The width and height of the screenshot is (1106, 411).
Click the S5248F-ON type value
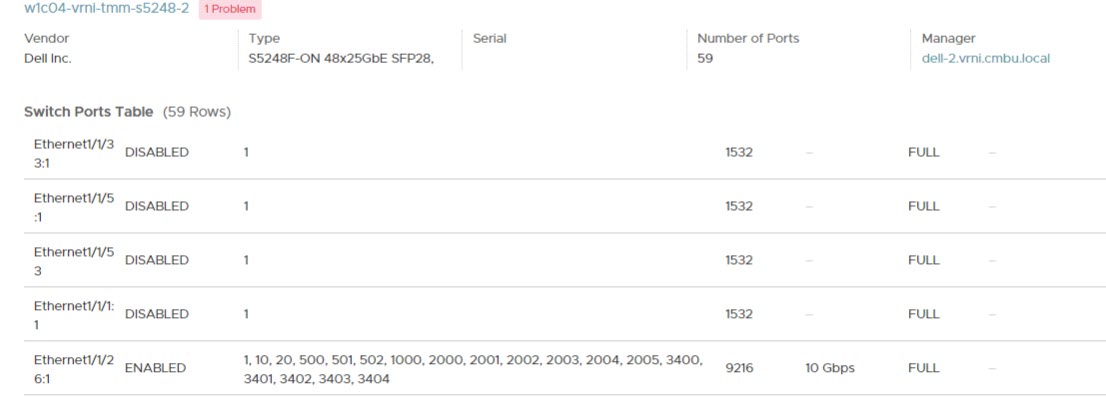coord(341,58)
